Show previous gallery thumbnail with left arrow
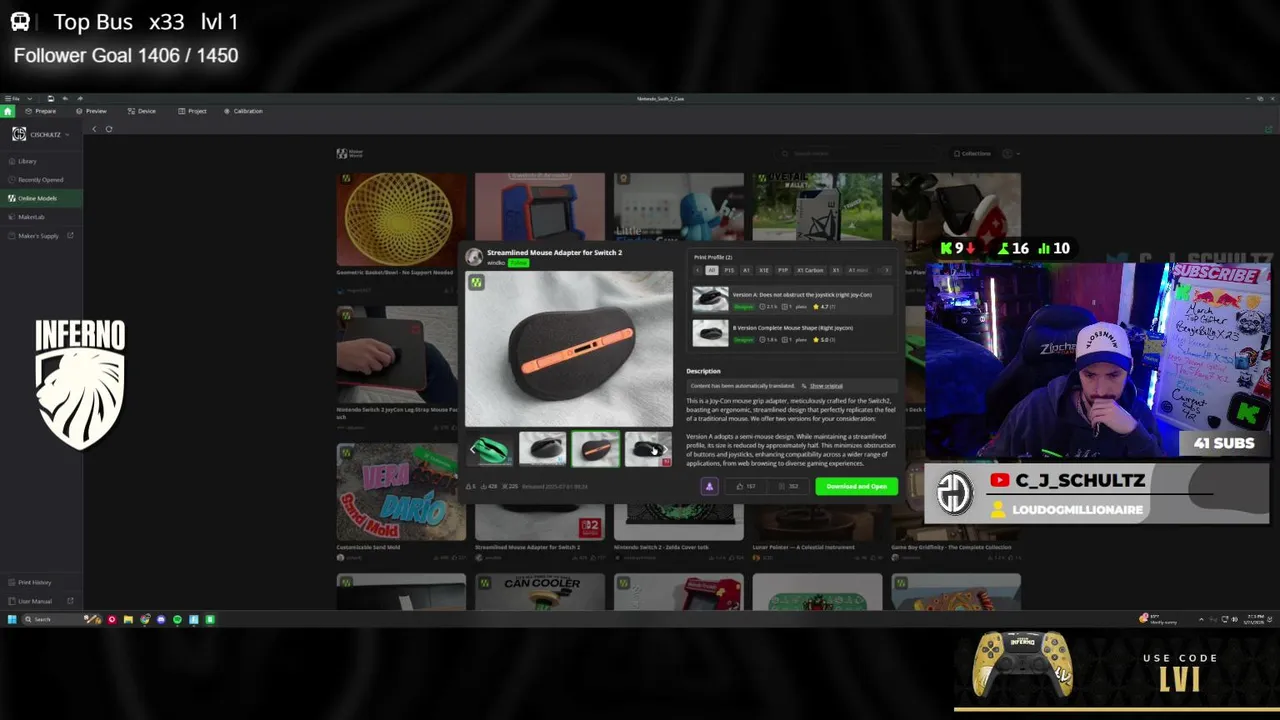The image size is (1280, 720). [473, 450]
